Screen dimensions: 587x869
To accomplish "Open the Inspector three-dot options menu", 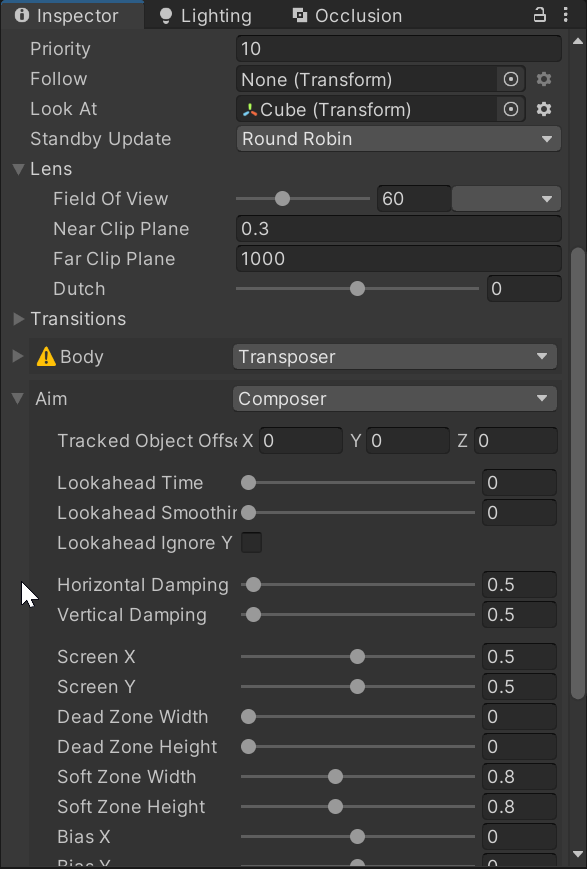I will tap(565, 15).
